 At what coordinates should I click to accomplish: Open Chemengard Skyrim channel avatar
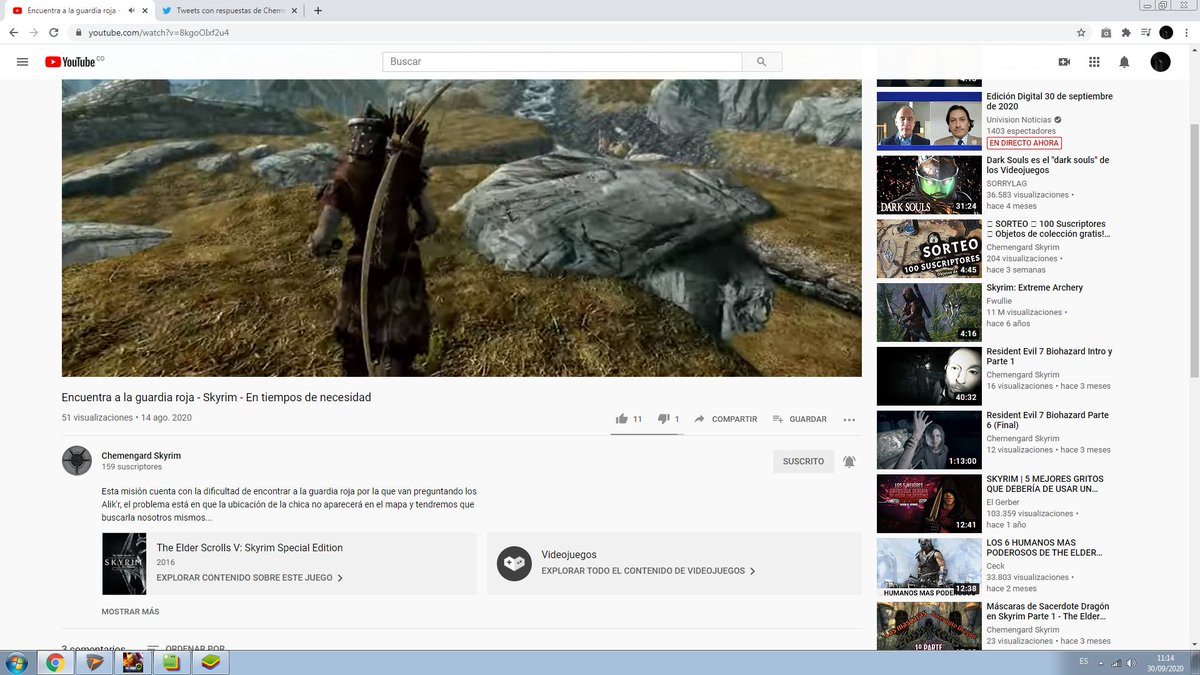[x=77, y=461]
